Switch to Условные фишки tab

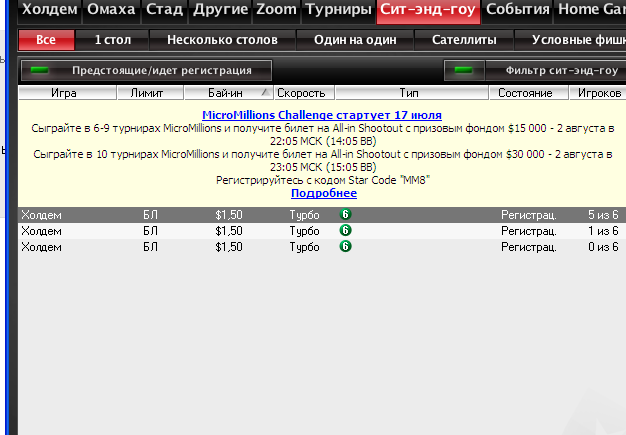(571, 40)
